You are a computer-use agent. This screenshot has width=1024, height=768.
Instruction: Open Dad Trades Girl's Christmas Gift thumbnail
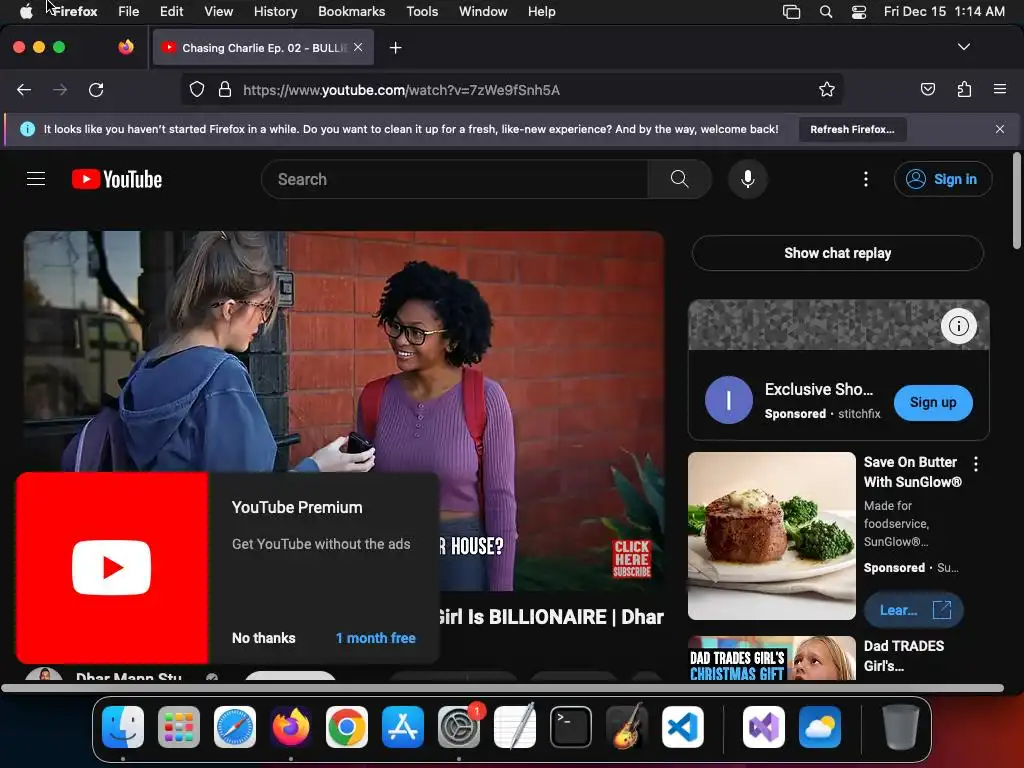(x=771, y=658)
